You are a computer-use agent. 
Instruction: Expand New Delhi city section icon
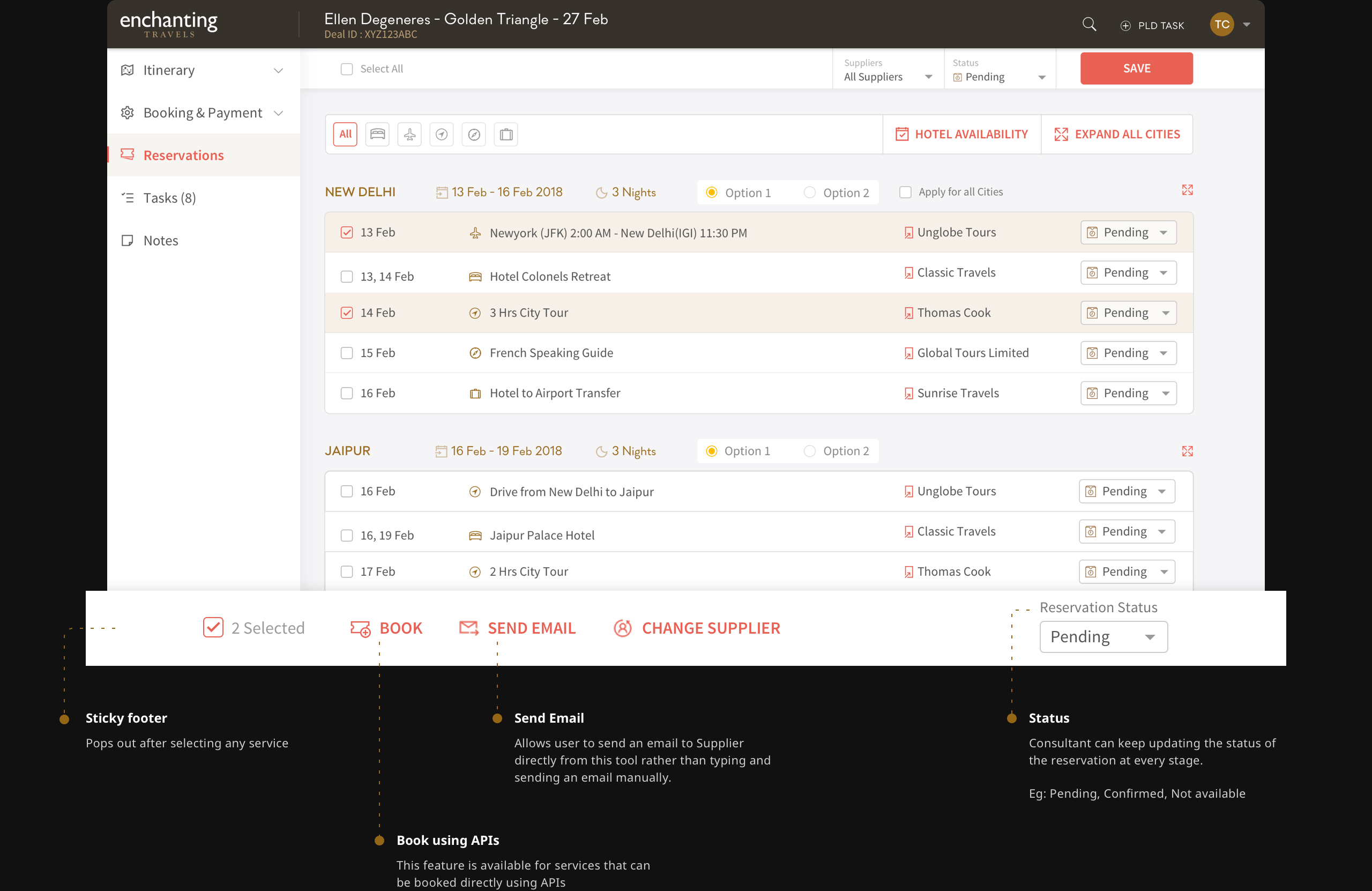click(1187, 190)
